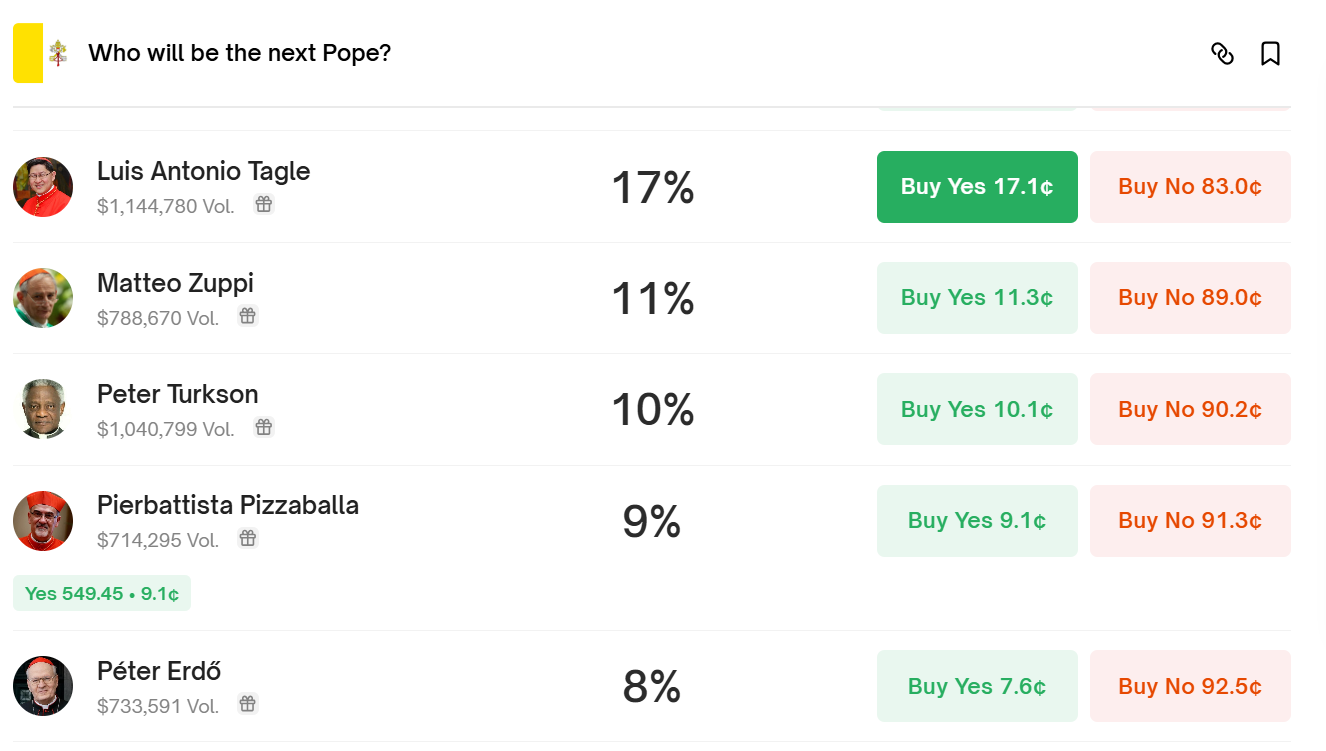Click the Vatican emblem market icon
This screenshot has width=1326, height=751.
[59, 53]
